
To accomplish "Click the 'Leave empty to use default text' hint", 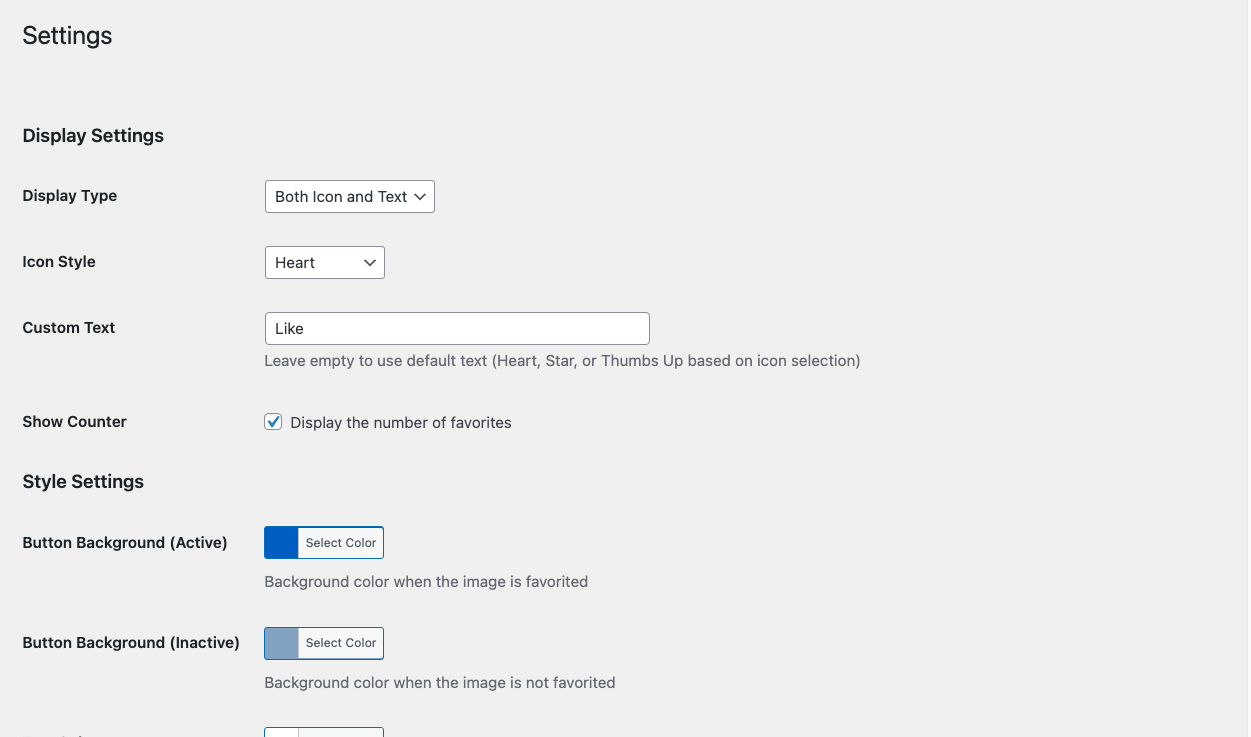I will [562, 361].
